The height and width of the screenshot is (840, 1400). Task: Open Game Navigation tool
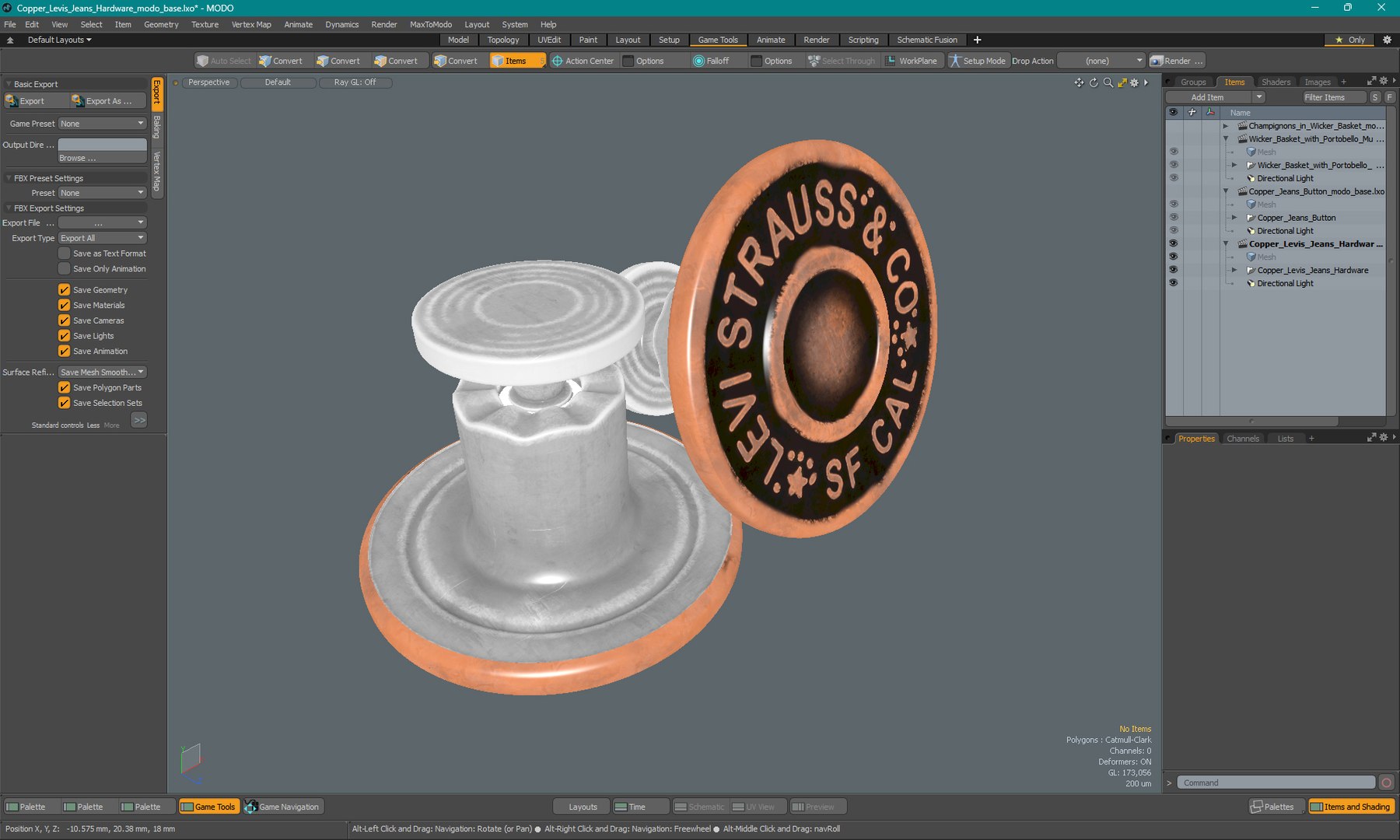click(x=282, y=807)
